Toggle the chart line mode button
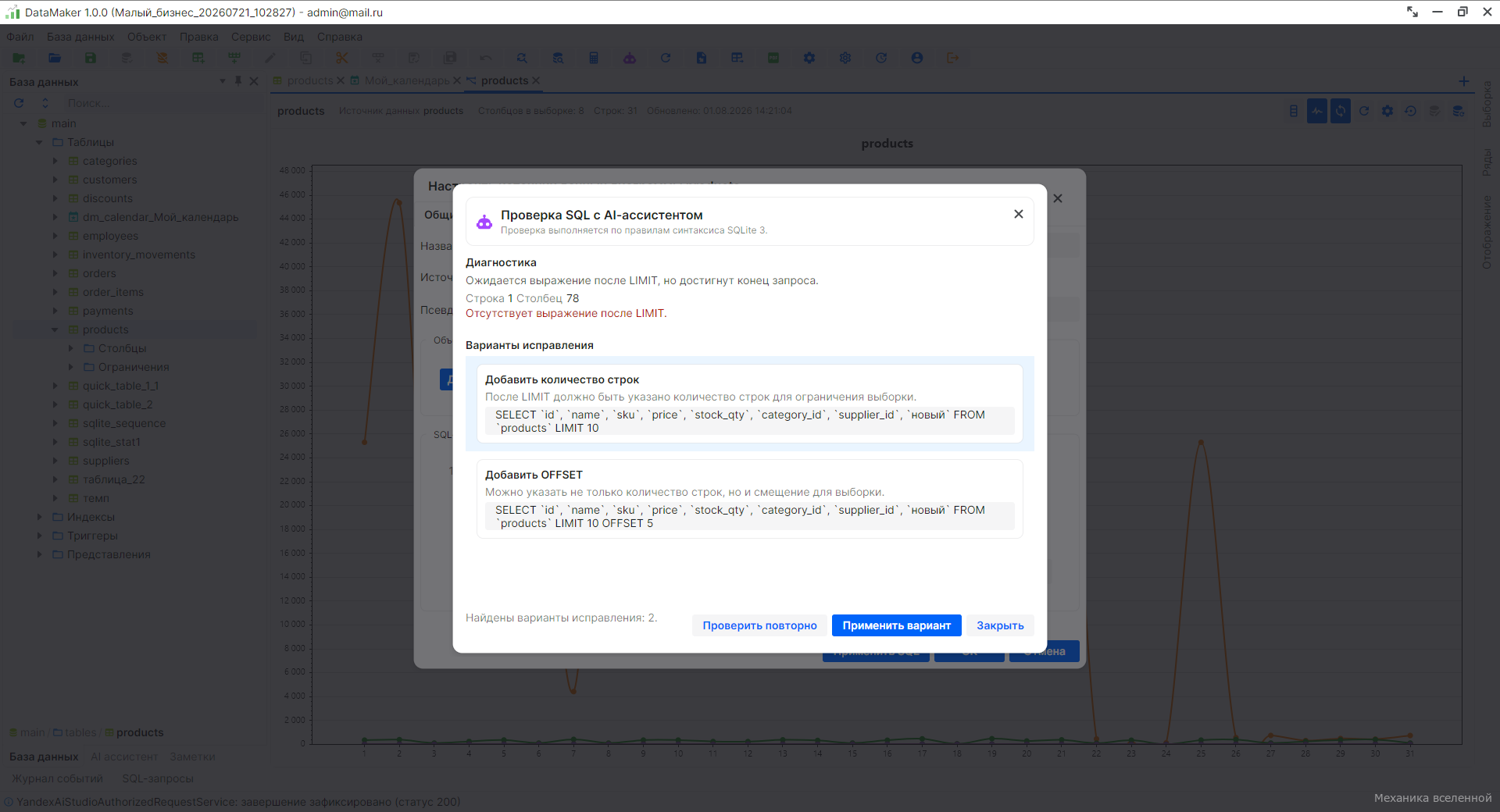Viewport: 1500px width, 812px height. point(1317,111)
